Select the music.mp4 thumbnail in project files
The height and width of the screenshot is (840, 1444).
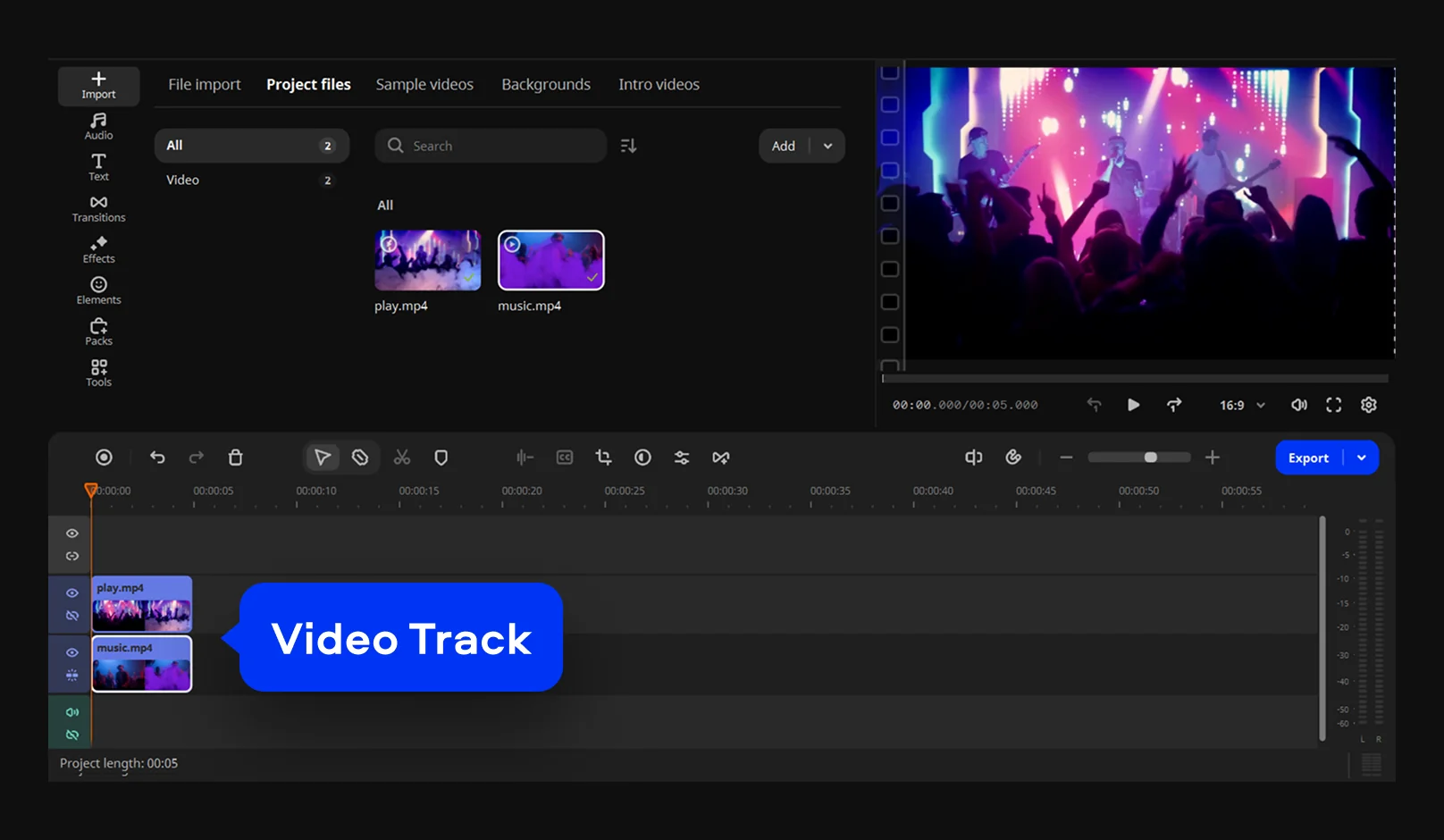(x=550, y=260)
